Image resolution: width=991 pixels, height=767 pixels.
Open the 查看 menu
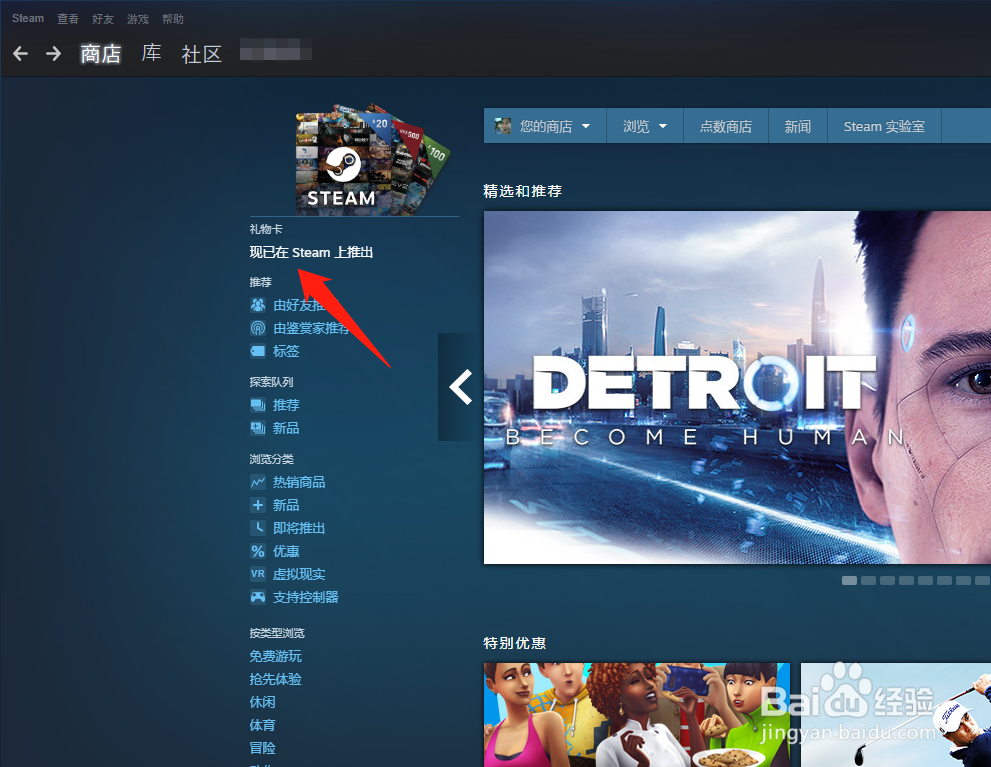point(68,19)
